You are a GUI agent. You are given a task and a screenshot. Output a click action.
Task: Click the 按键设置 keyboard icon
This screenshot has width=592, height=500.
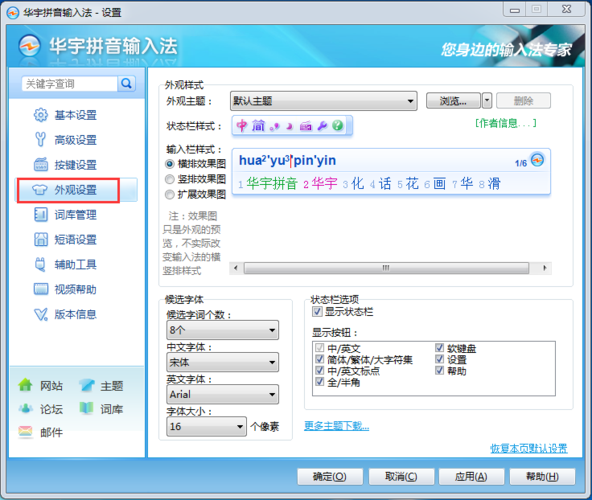pyautogui.click(x=41, y=165)
